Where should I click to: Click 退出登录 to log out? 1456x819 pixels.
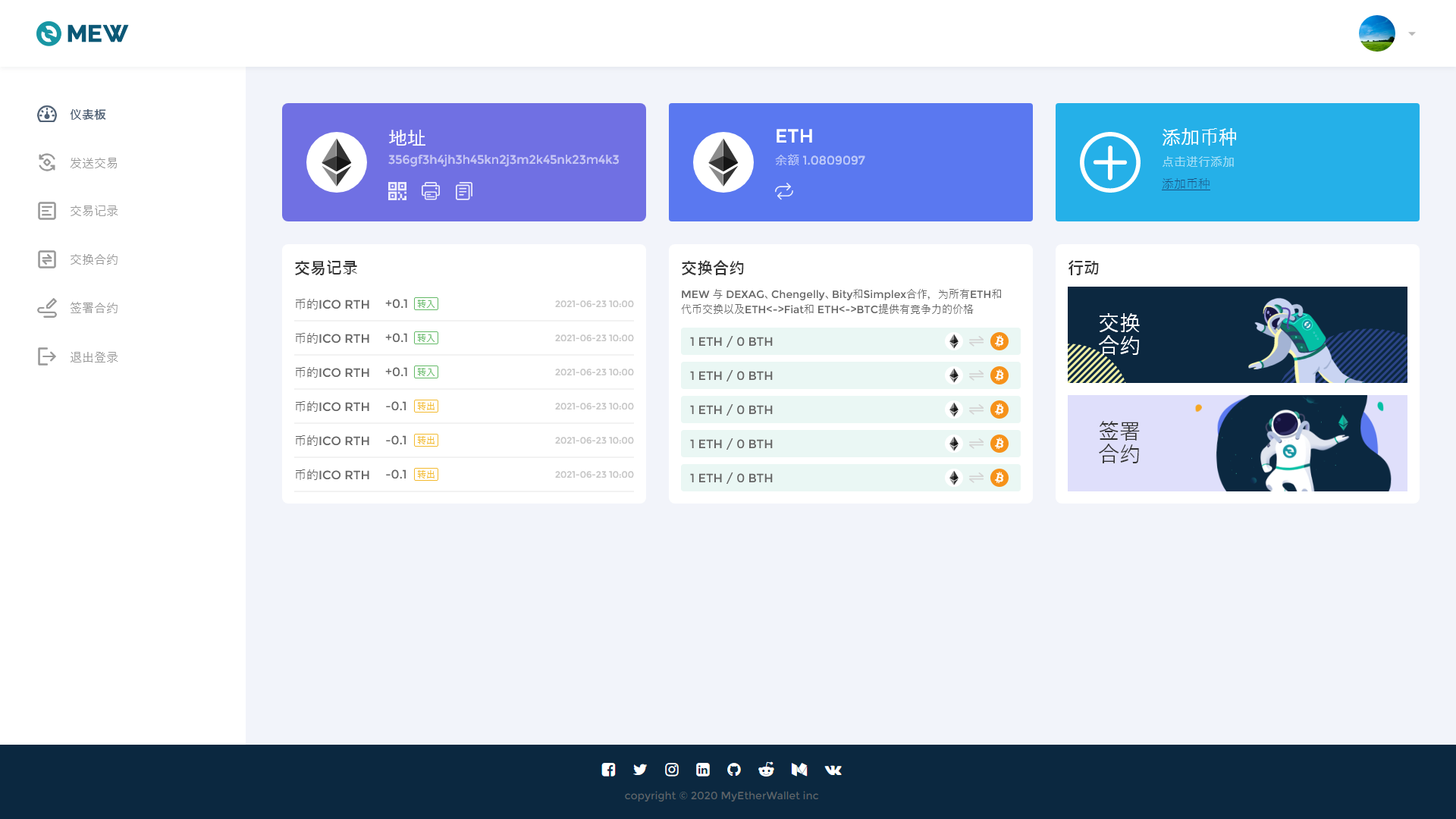93,357
